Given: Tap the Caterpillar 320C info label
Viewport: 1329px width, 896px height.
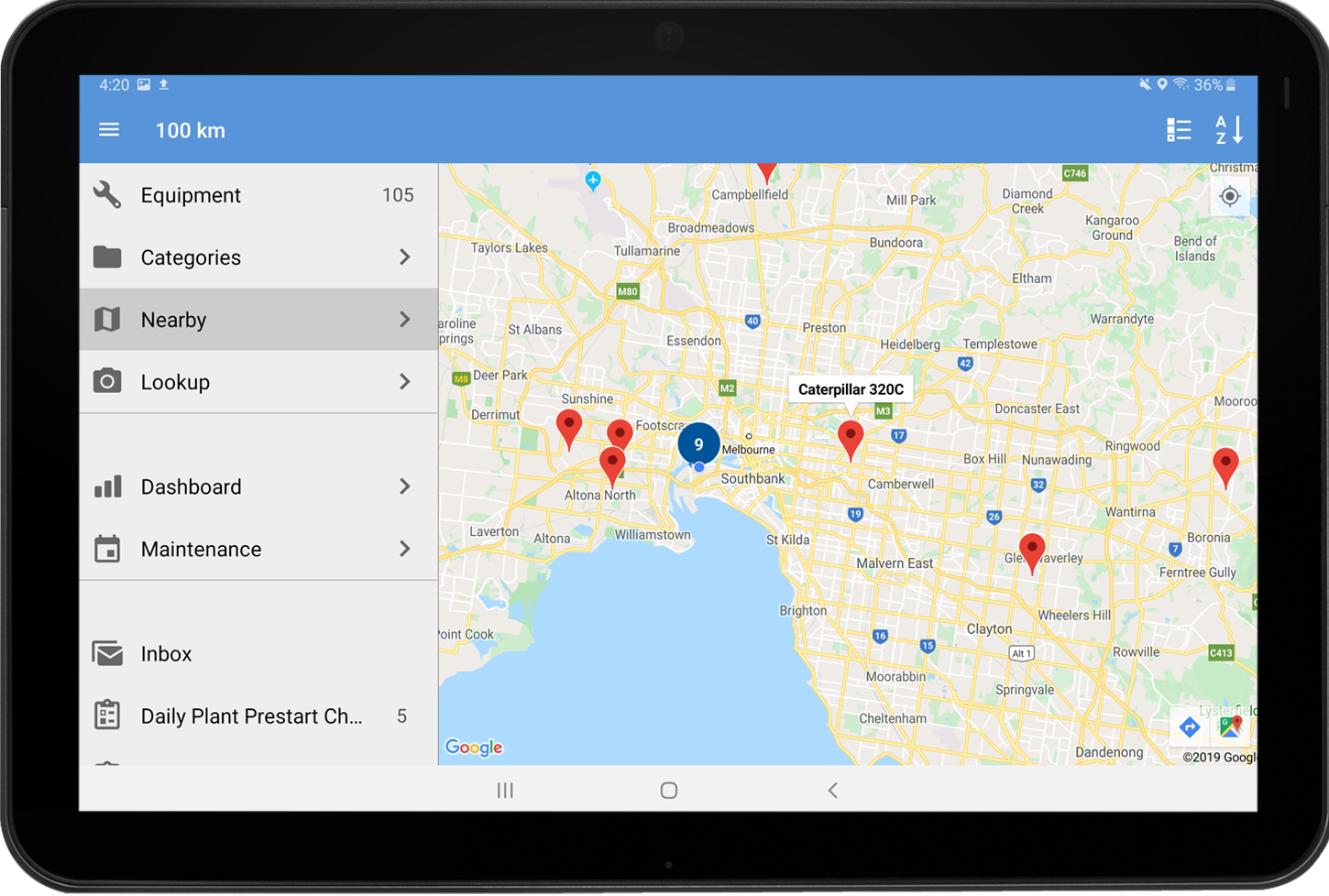Looking at the screenshot, I should pos(851,389).
